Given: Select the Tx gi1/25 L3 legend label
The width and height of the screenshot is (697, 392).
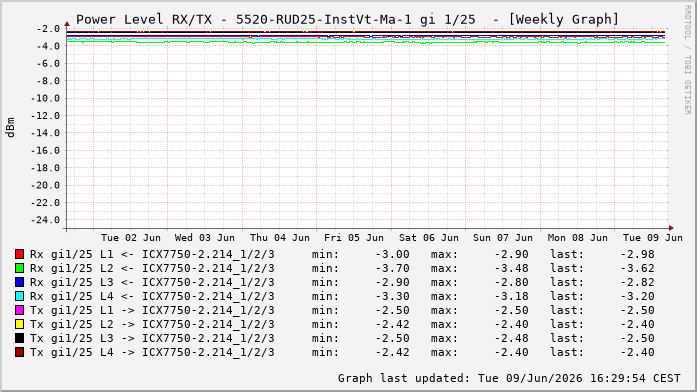Looking at the screenshot, I should [152, 339].
